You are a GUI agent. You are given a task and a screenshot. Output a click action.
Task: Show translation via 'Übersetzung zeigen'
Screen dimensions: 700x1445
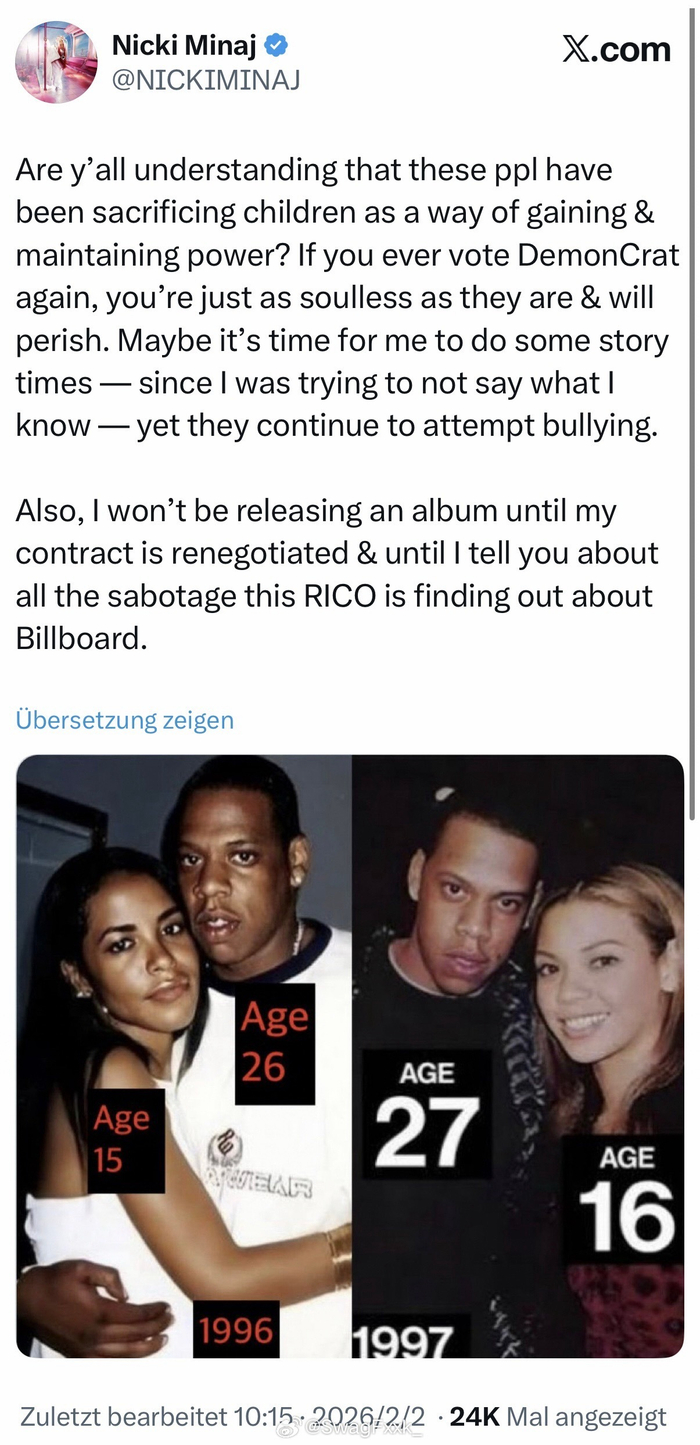[x=125, y=719]
